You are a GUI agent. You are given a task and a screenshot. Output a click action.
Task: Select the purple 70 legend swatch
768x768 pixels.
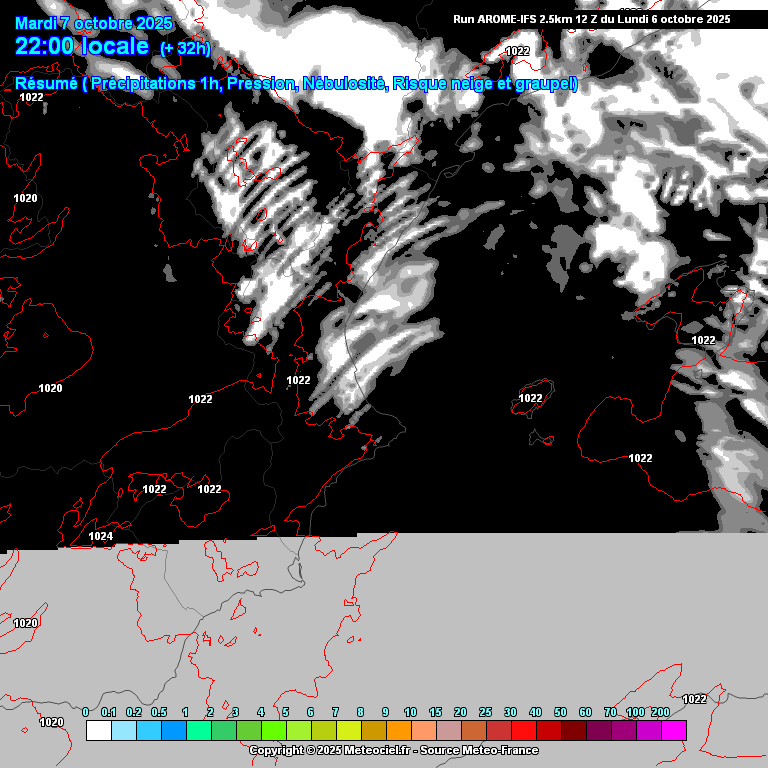point(624,731)
